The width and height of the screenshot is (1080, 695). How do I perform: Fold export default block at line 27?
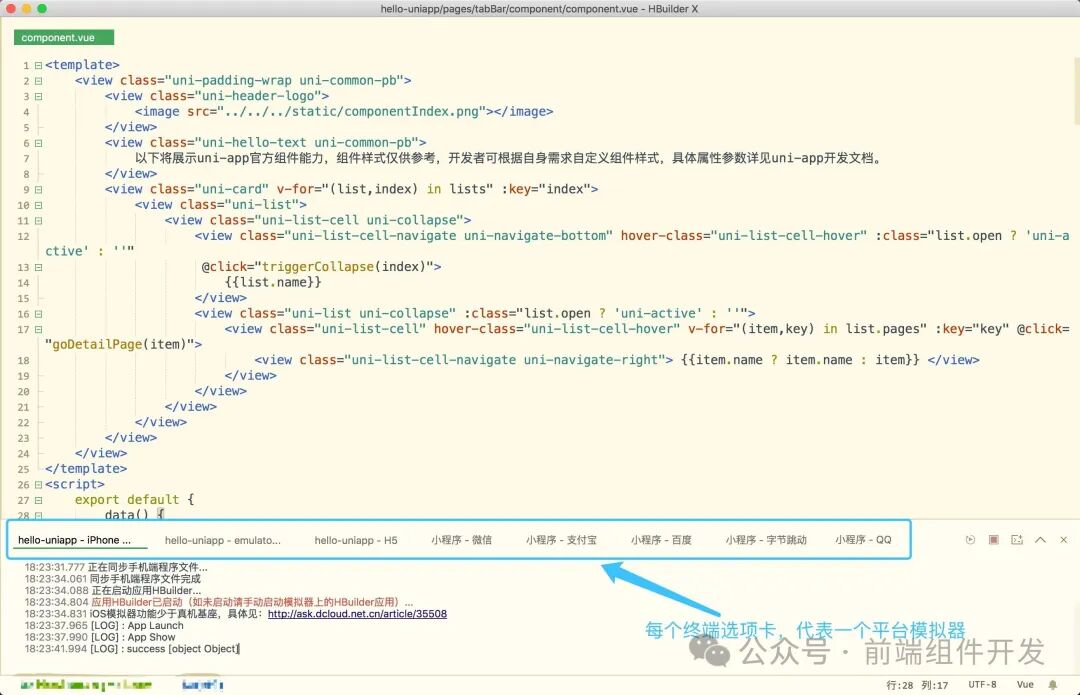click(39, 501)
